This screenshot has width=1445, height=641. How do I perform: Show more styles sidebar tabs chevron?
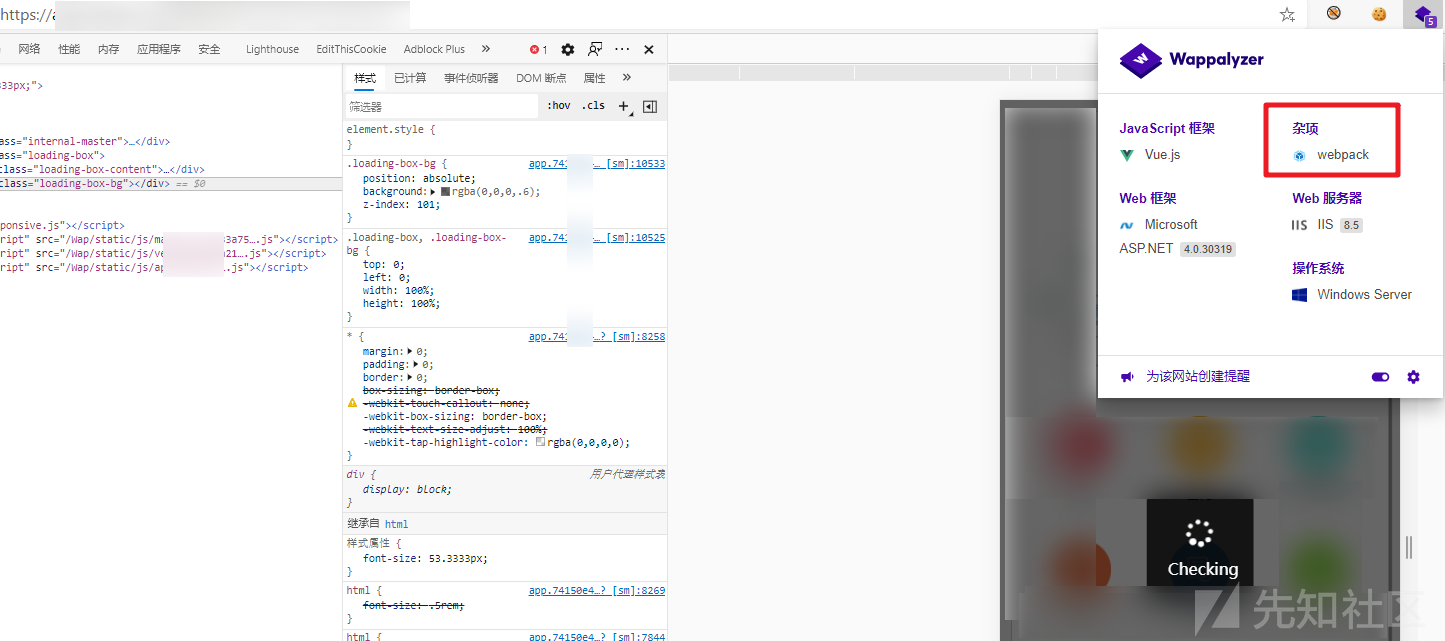click(x=627, y=78)
